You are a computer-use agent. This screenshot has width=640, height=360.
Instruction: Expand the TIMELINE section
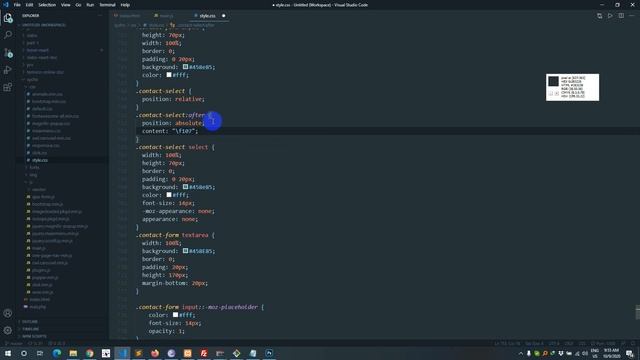pos(31,329)
